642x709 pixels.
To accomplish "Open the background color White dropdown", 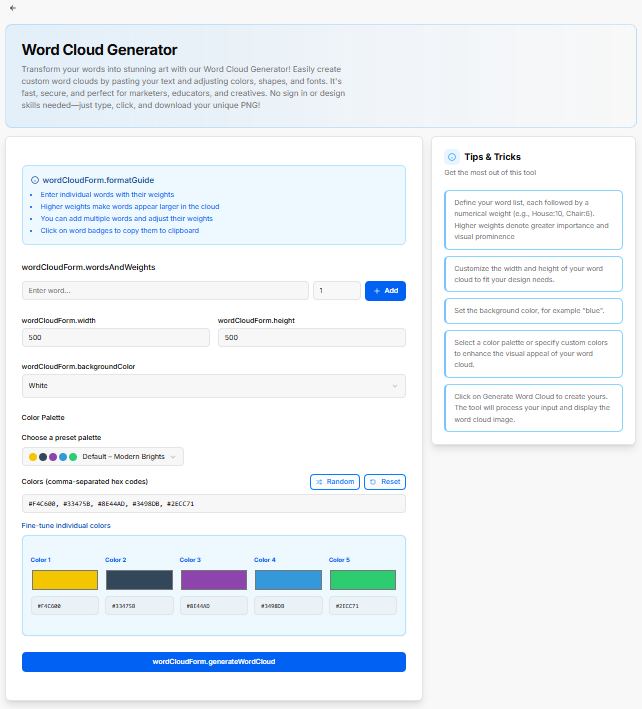I will 214,386.
